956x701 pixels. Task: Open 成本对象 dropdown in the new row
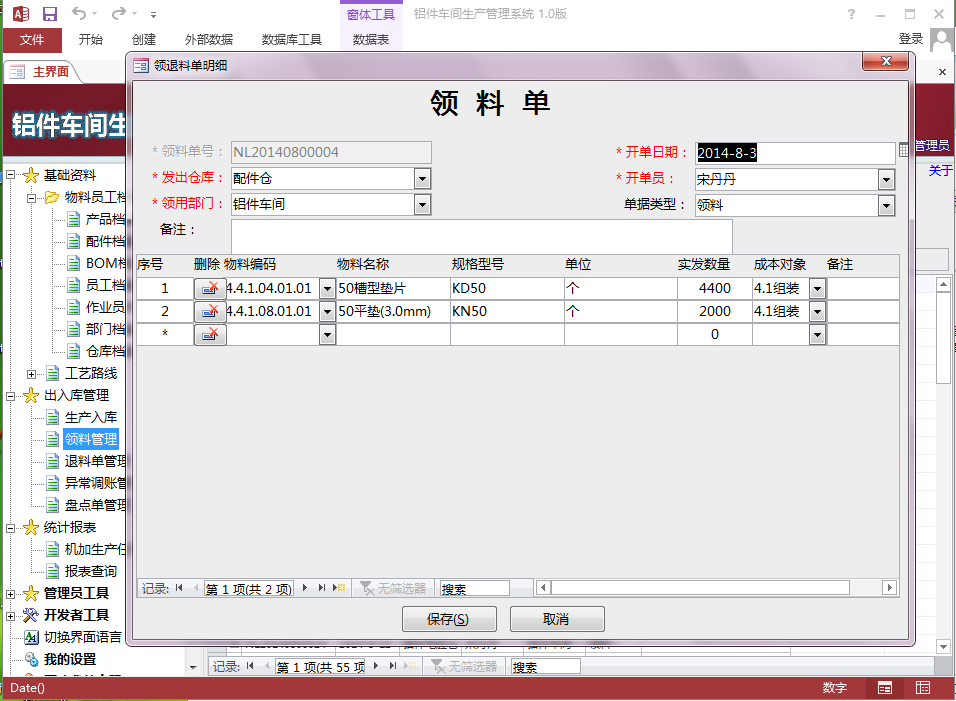[x=818, y=335]
